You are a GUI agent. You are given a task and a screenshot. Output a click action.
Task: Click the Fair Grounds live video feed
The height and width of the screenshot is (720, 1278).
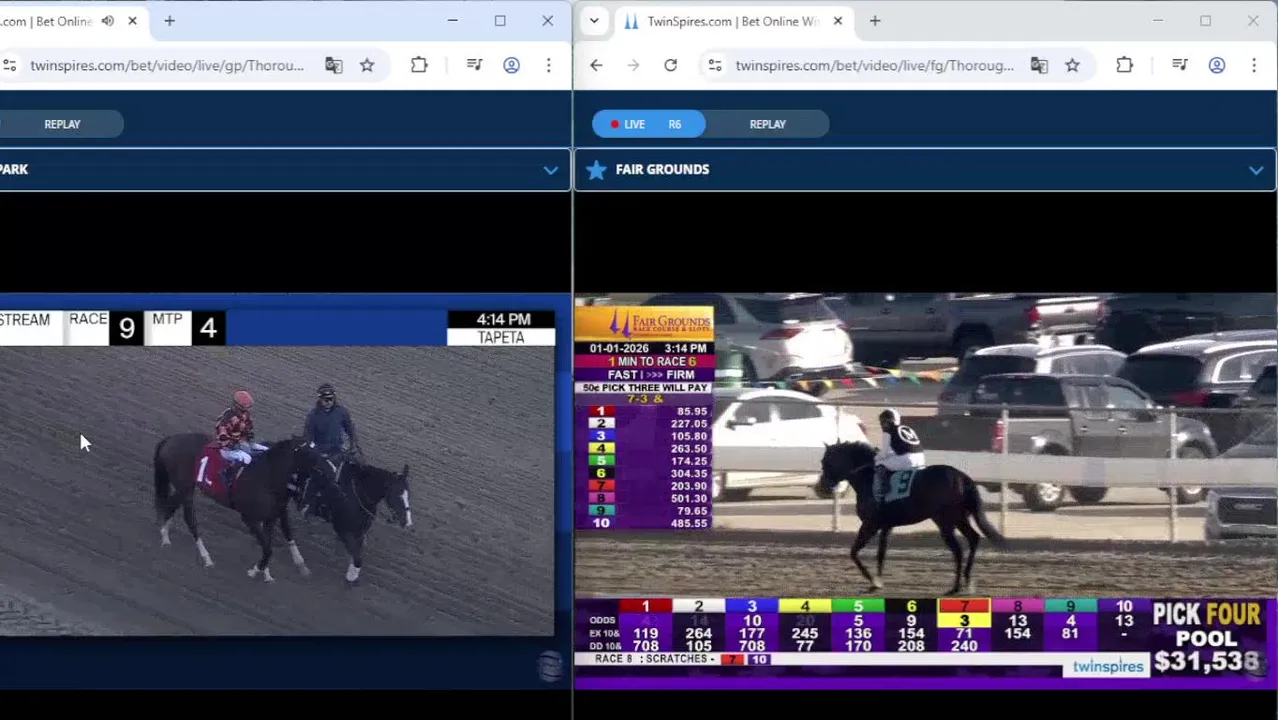click(925, 490)
